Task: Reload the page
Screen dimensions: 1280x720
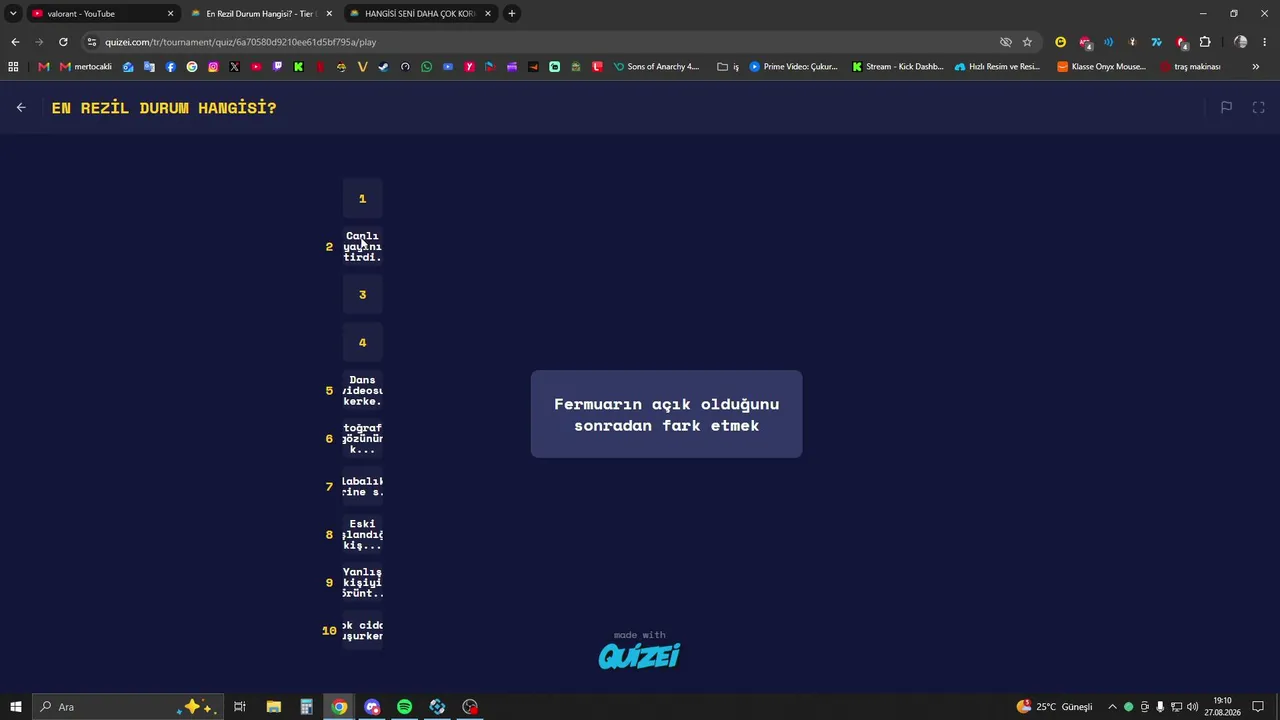Action: coord(63,42)
